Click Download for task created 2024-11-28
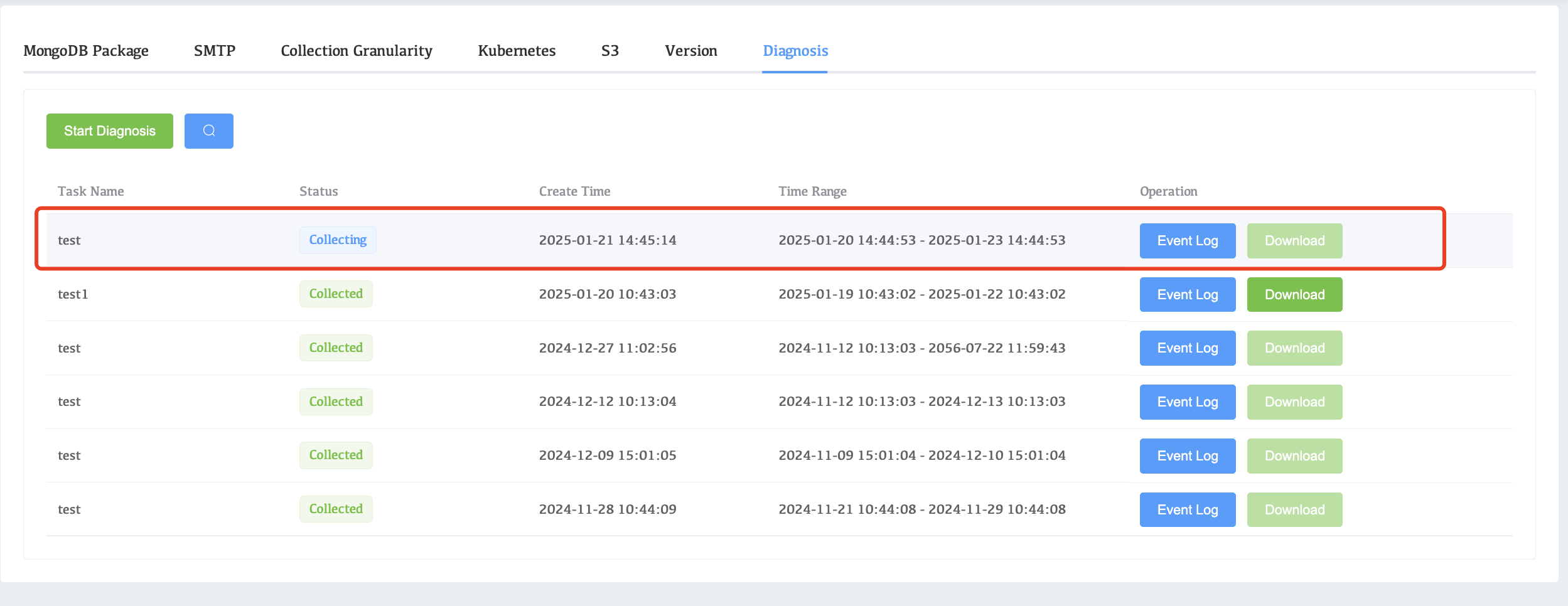 click(x=1294, y=510)
